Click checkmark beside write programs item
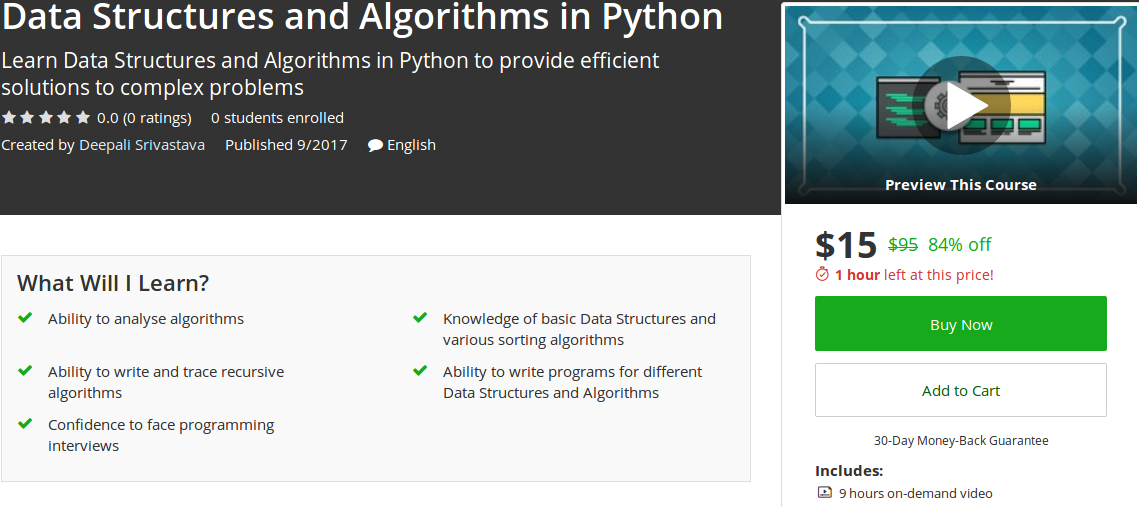 coord(420,371)
